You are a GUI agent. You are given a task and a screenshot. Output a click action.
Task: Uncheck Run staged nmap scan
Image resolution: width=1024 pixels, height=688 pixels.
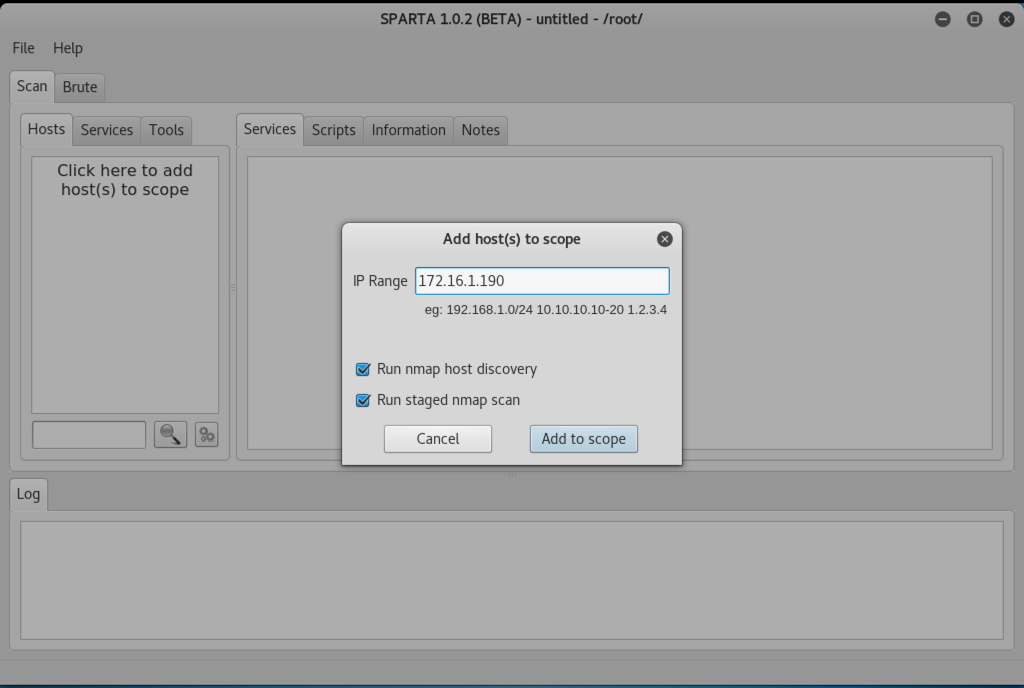pos(362,400)
